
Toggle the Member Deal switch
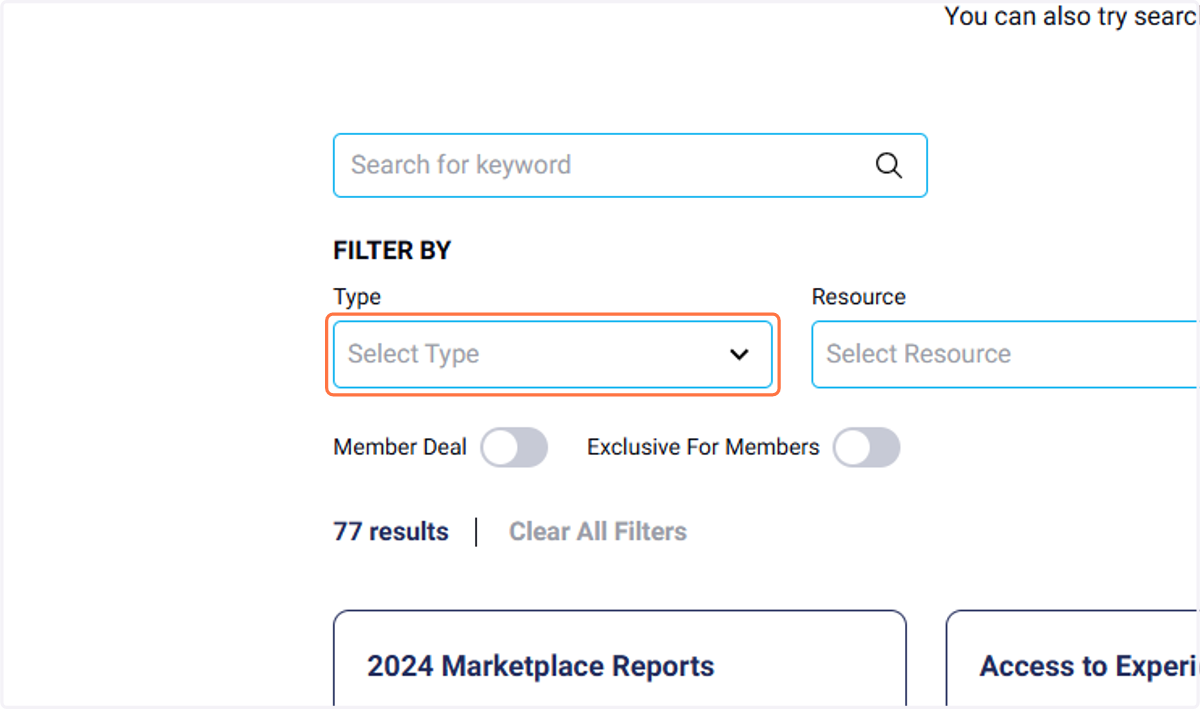pyautogui.click(x=514, y=447)
